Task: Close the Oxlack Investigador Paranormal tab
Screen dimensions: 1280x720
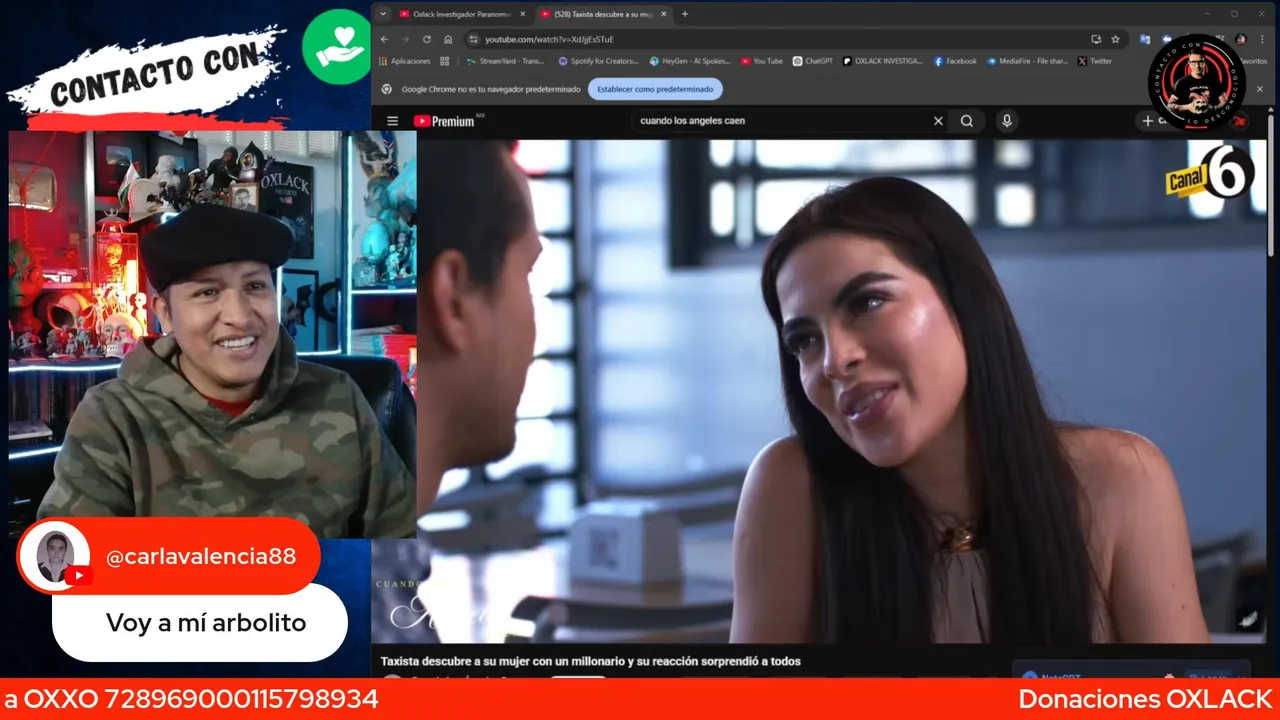Action: click(522, 14)
